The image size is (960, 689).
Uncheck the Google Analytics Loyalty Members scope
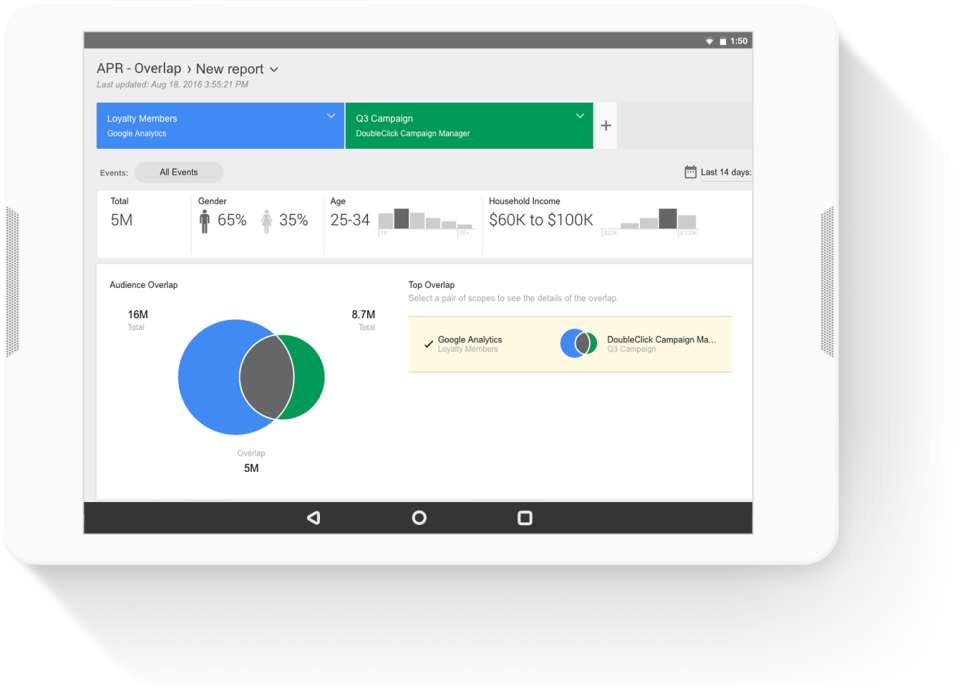point(427,342)
